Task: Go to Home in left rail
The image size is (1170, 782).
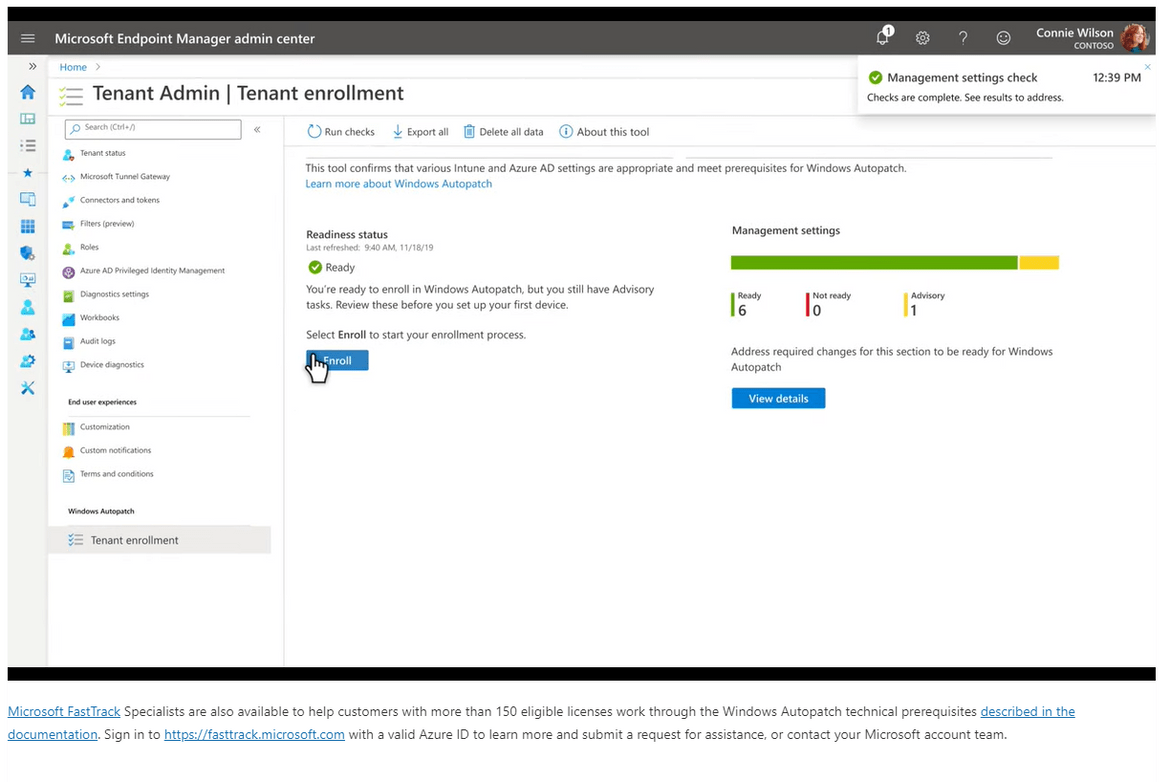Action: coord(28,92)
